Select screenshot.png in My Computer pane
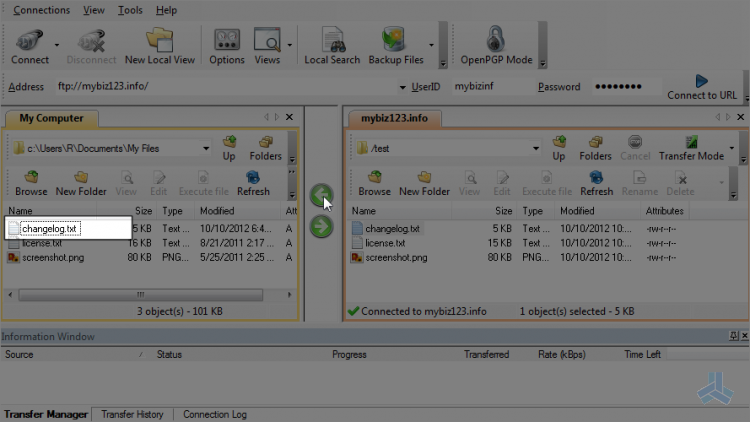750x422 pixels. pyautogui.click(x=53, y=257)
